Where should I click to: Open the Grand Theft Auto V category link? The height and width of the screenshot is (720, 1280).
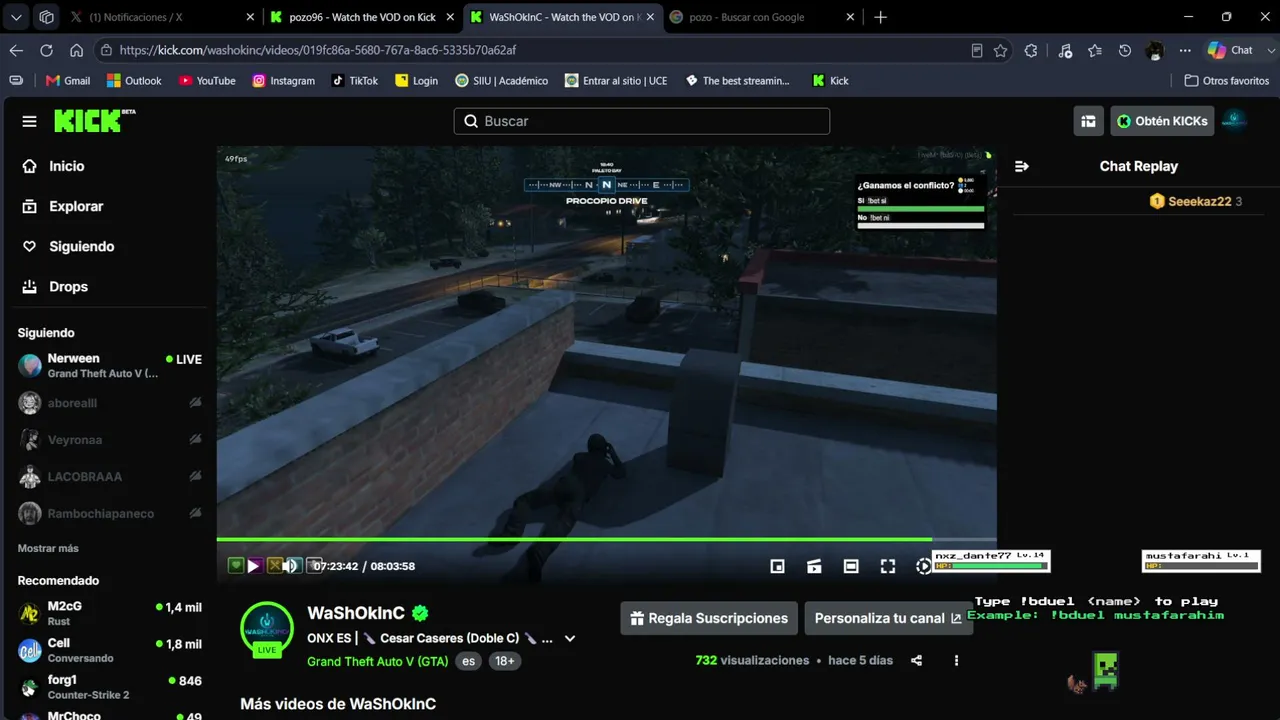pos(377,661)
